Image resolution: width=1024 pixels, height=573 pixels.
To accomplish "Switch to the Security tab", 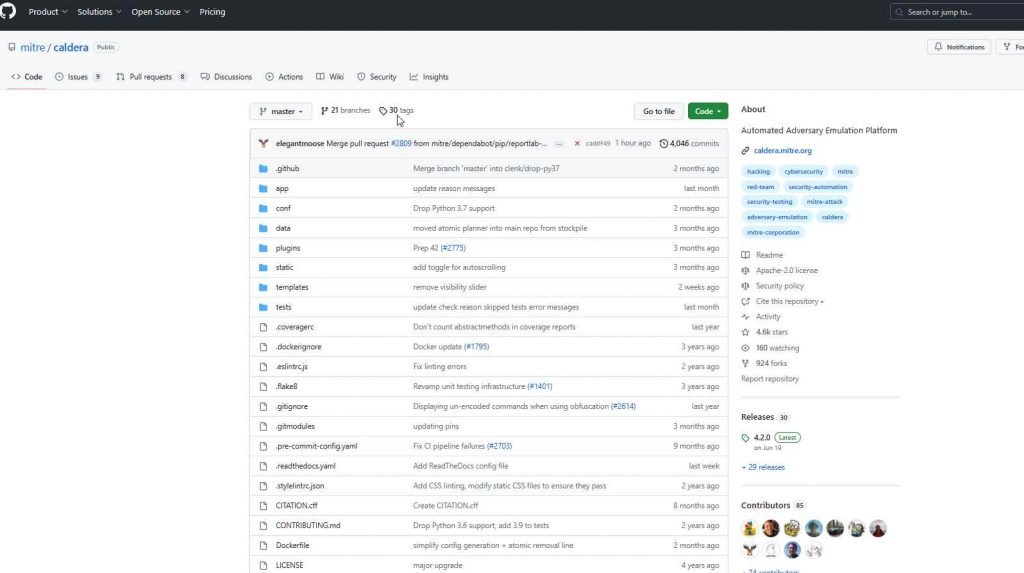I will point(377,77).
